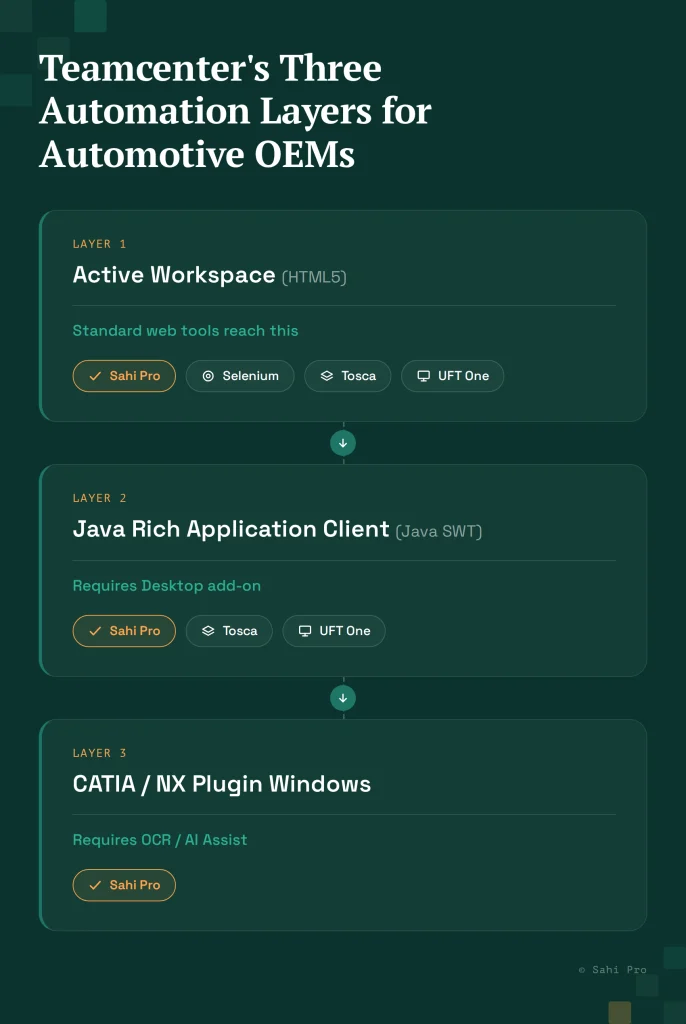The width and height of the screenshot is (686, 1024).
Task: Click the UFT One chip under Java Rich Application Client
Action: click(x=334, y=631)
